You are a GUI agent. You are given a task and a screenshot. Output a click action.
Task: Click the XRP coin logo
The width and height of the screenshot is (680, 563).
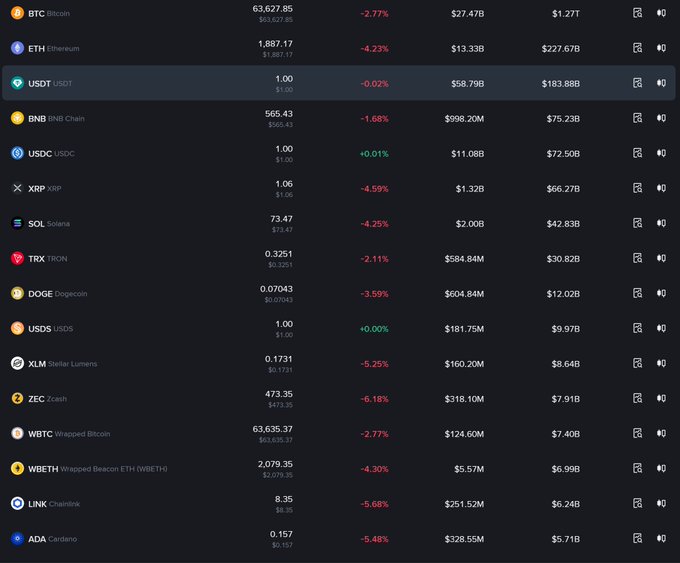coord(17,188)
